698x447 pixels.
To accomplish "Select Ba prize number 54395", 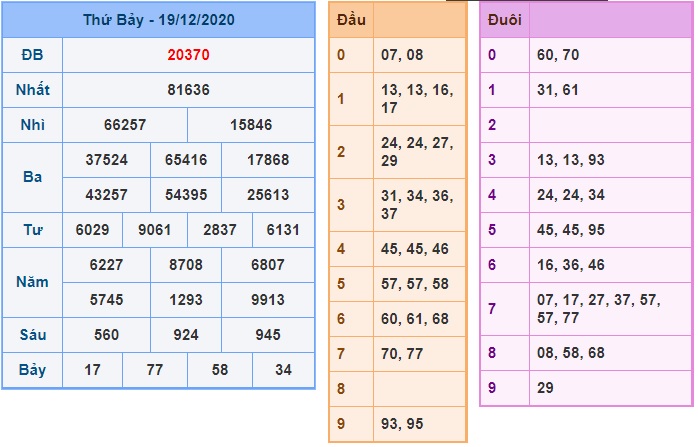I will (186, 195).
